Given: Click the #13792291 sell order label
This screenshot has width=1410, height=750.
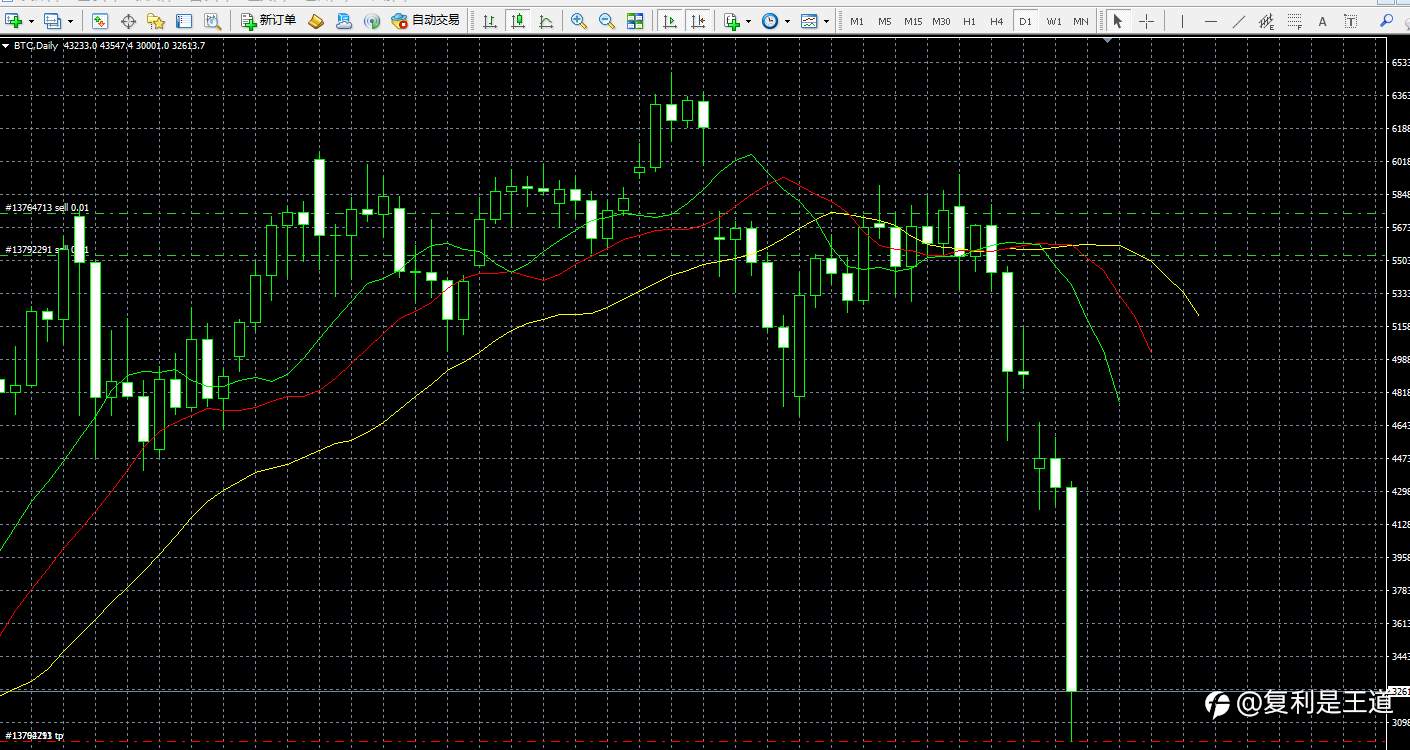Looking at the screenshot, I should tap(47, 250).
